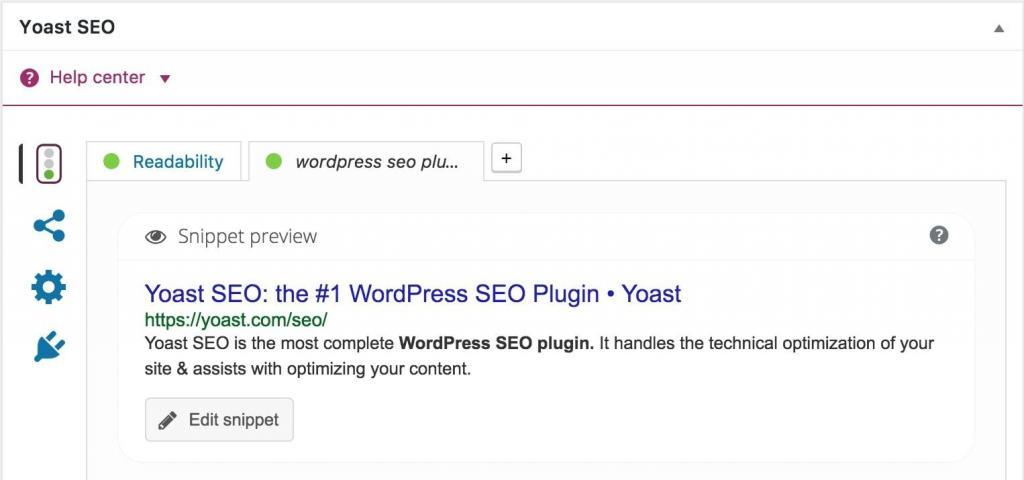This screenshot has height=480, width=1024.
Task: Click the eye icon beside Snippet preview
Action: 155,237
